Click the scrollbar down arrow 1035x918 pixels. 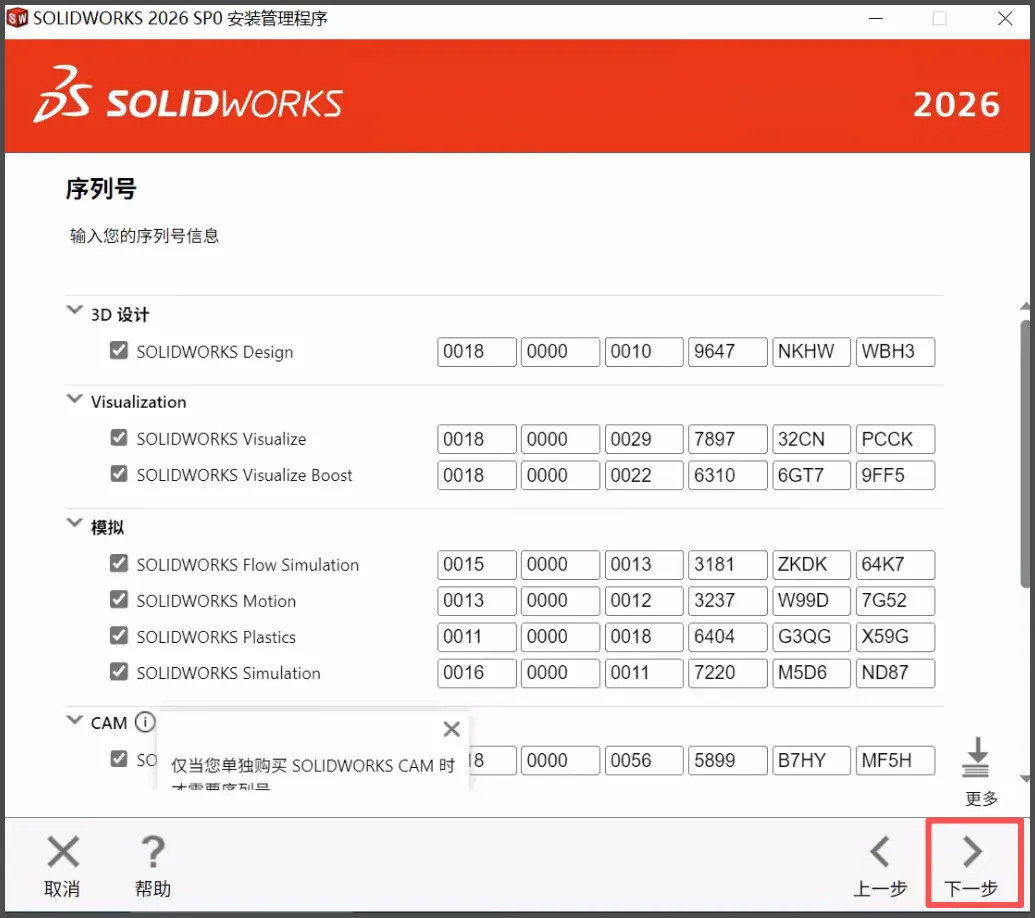pyautogui.click(x=1025, y=779)
